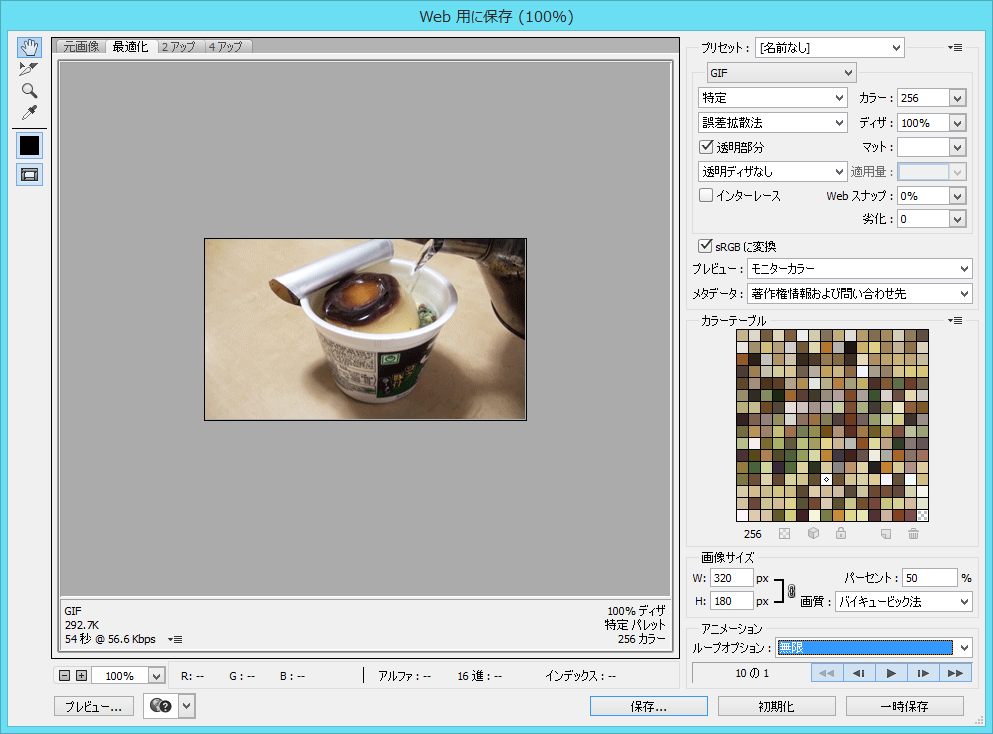This screenshot has width=993, height=734.
Task: Enable the インターレース checkbox
Action: coord(706,195)
